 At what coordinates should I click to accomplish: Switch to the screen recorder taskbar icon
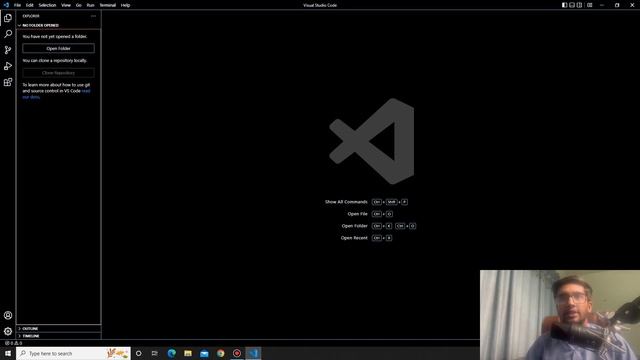pyautogui.click(x=237, y=353)
